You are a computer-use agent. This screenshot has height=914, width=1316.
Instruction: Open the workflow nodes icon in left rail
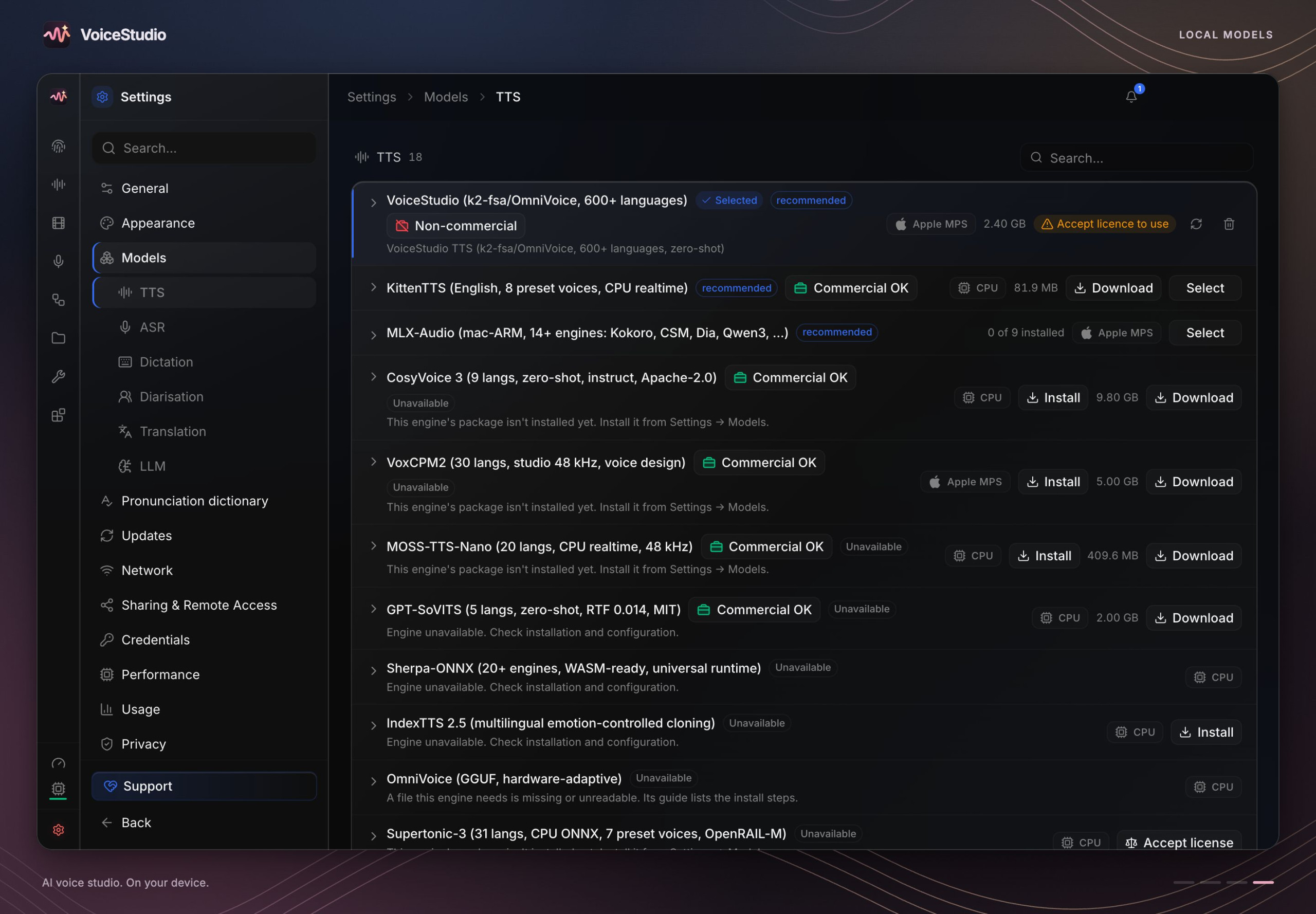pyautogui.click(x=59, y=300)
